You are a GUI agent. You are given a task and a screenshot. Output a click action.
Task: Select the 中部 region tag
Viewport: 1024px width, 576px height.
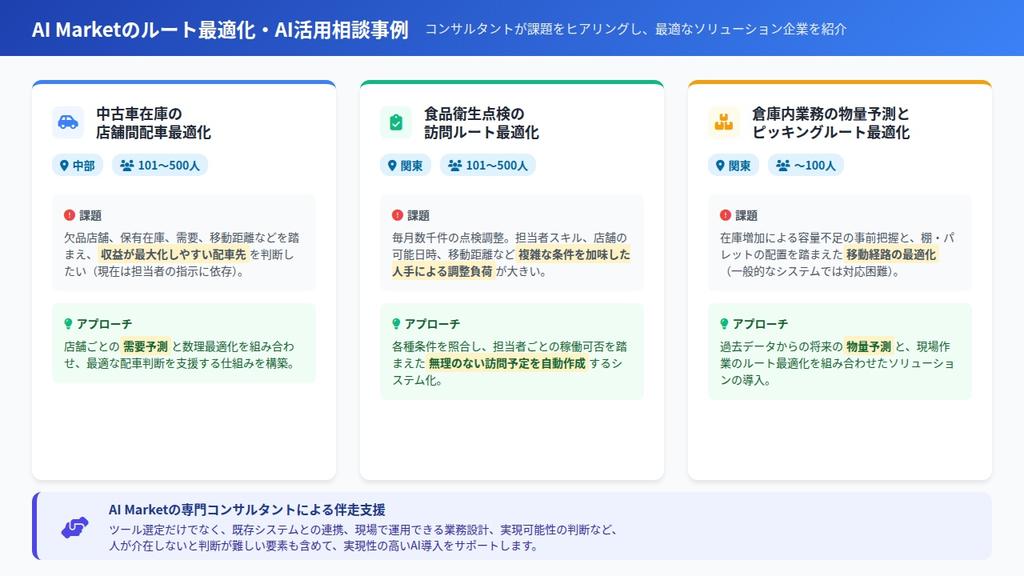coord(77,165)
